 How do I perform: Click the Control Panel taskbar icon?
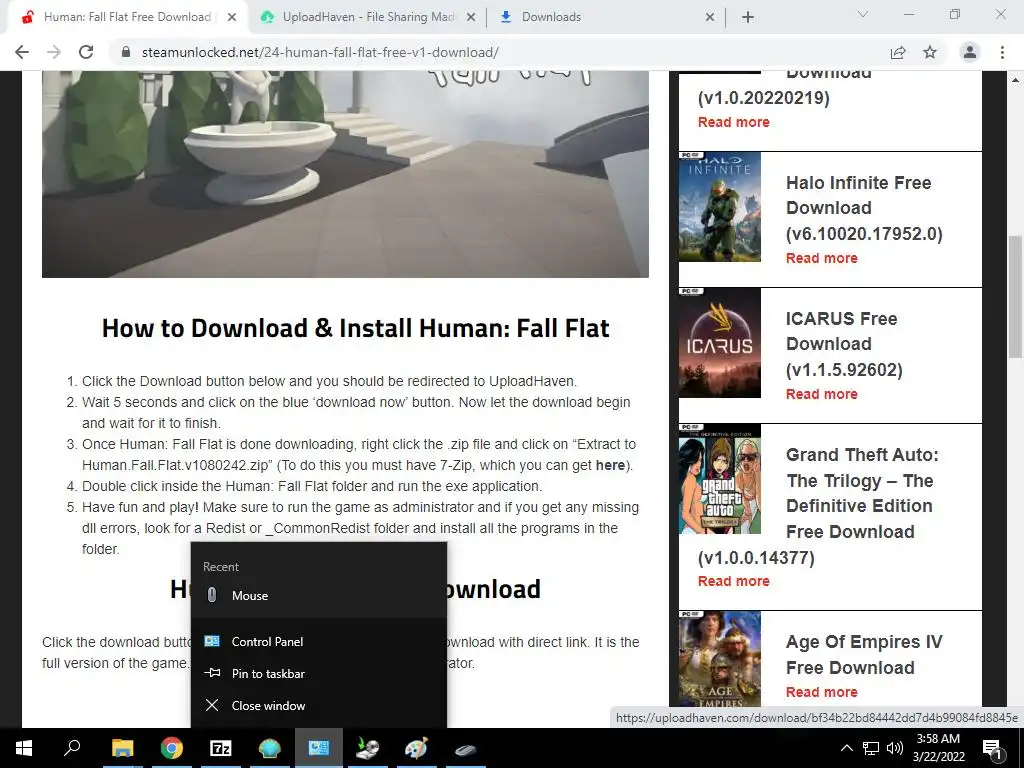(x=319, y=748)
